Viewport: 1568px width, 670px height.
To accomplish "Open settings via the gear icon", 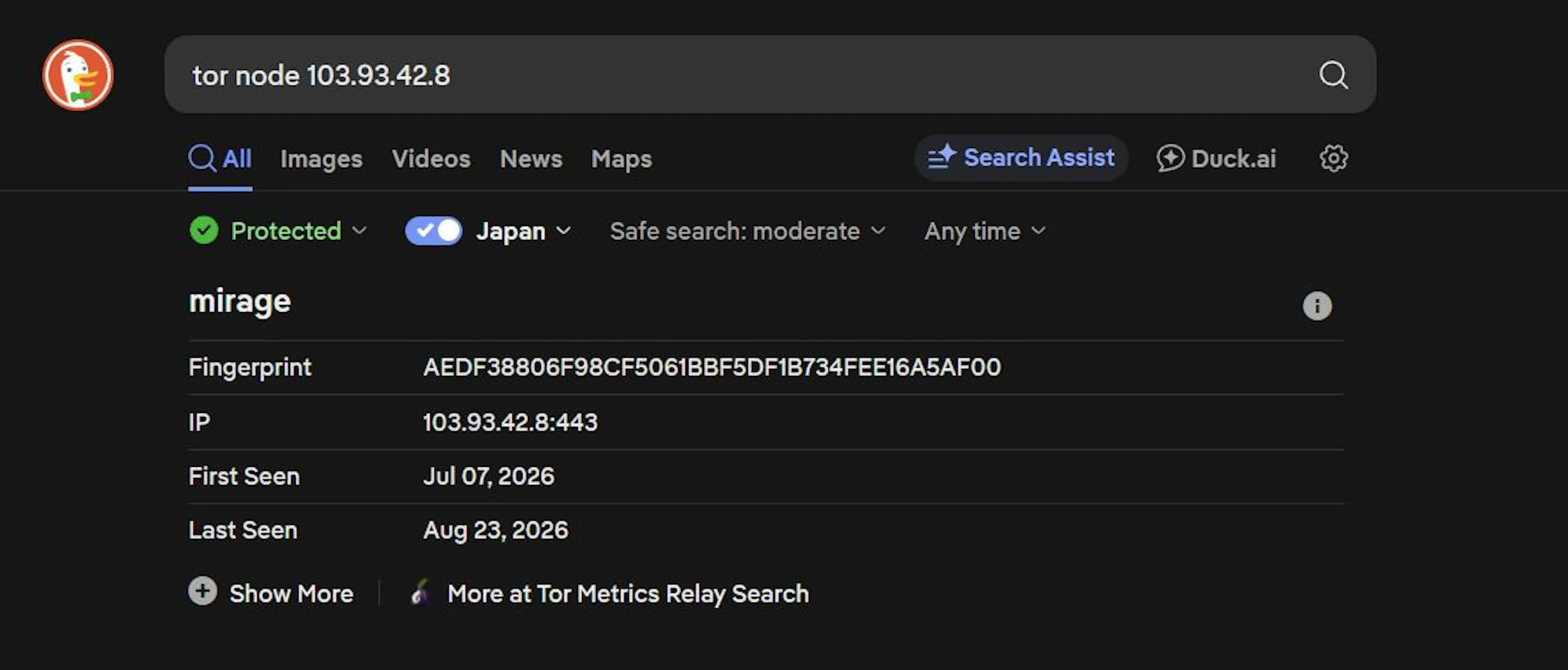I will coord(1333,158).
